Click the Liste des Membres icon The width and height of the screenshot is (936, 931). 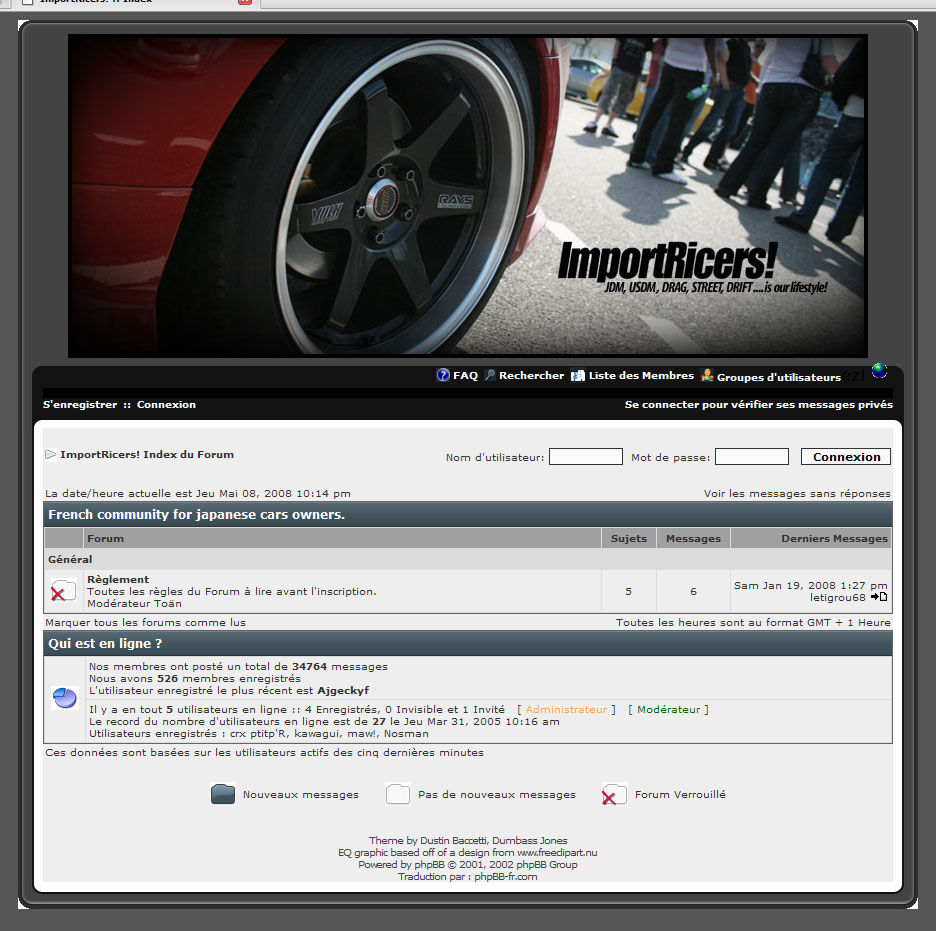(578, 376)
